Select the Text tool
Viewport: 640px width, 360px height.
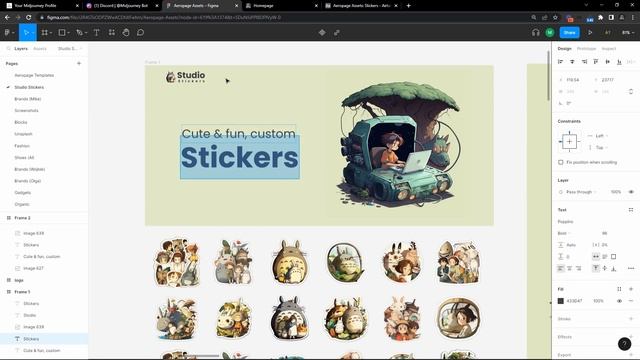pos(96,33)
